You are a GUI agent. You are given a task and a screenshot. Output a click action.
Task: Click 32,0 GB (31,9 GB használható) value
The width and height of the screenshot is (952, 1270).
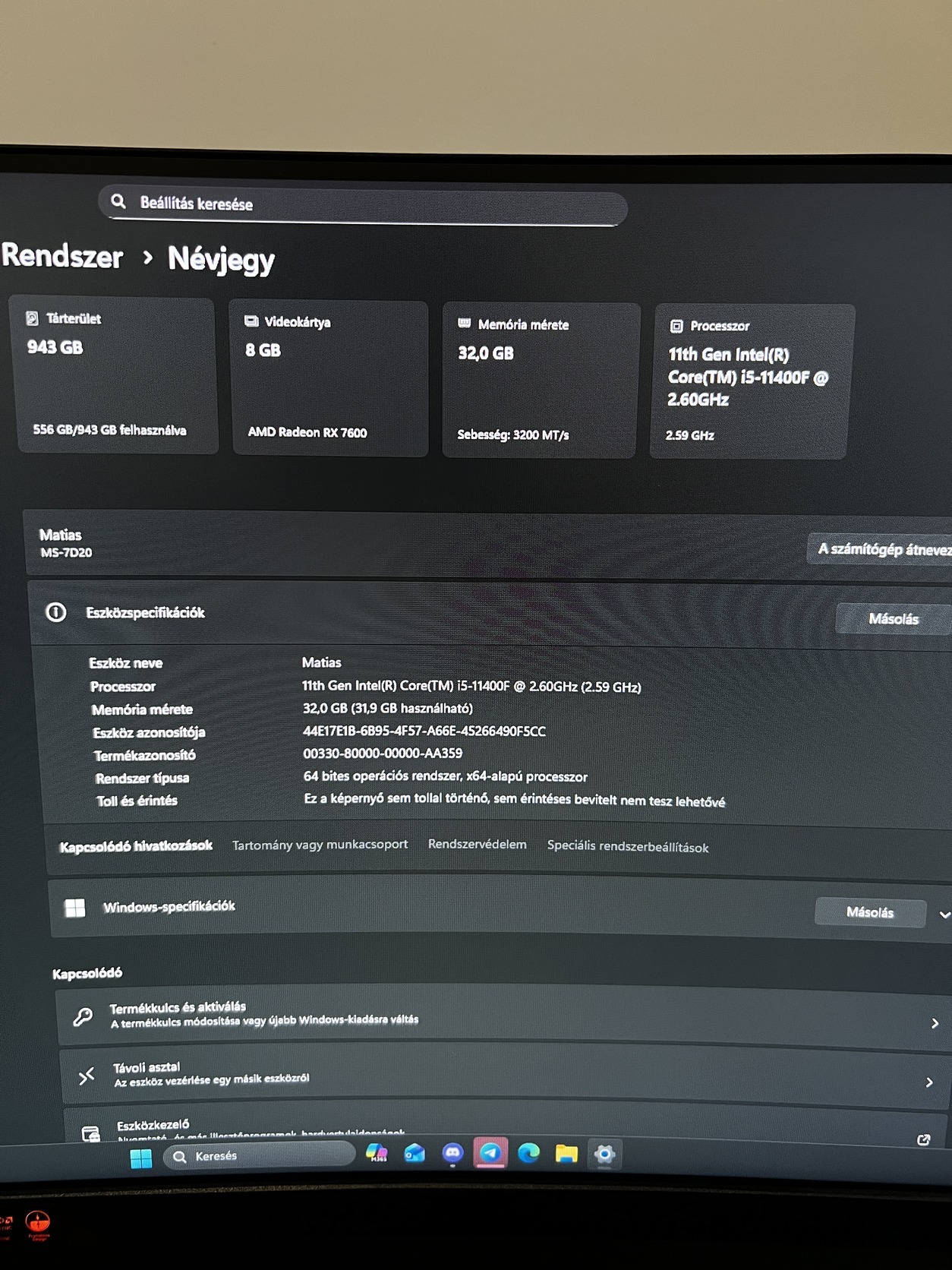(388, 708)
